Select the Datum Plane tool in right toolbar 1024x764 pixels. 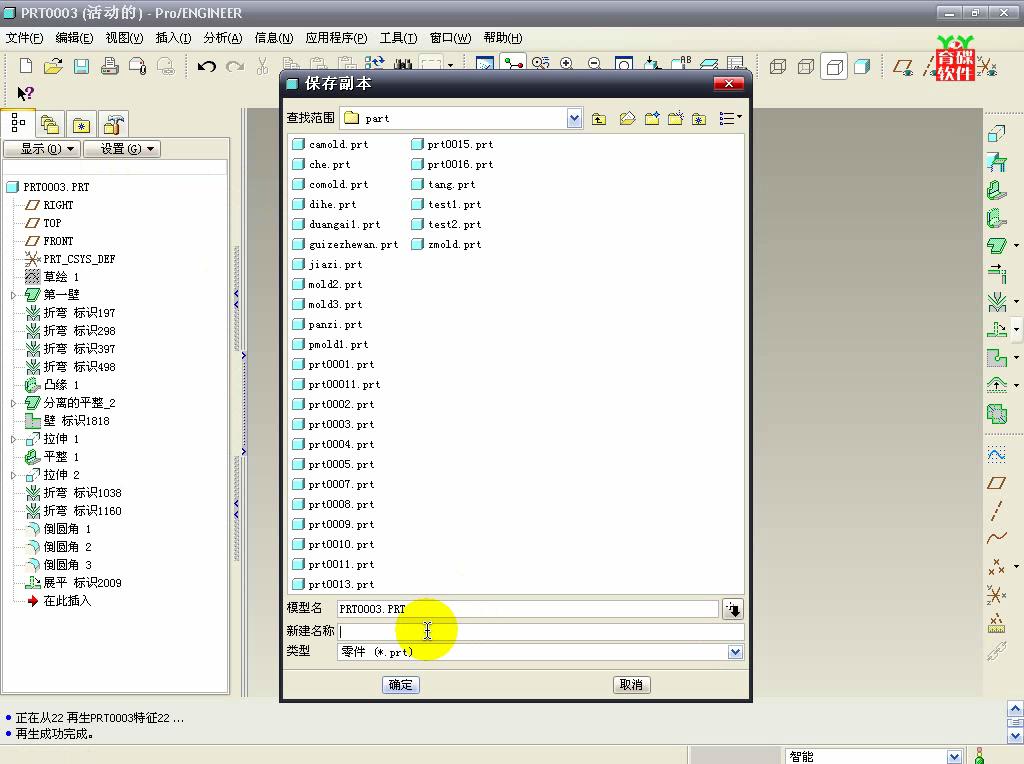pyautogui.click(x=997, y=483)
